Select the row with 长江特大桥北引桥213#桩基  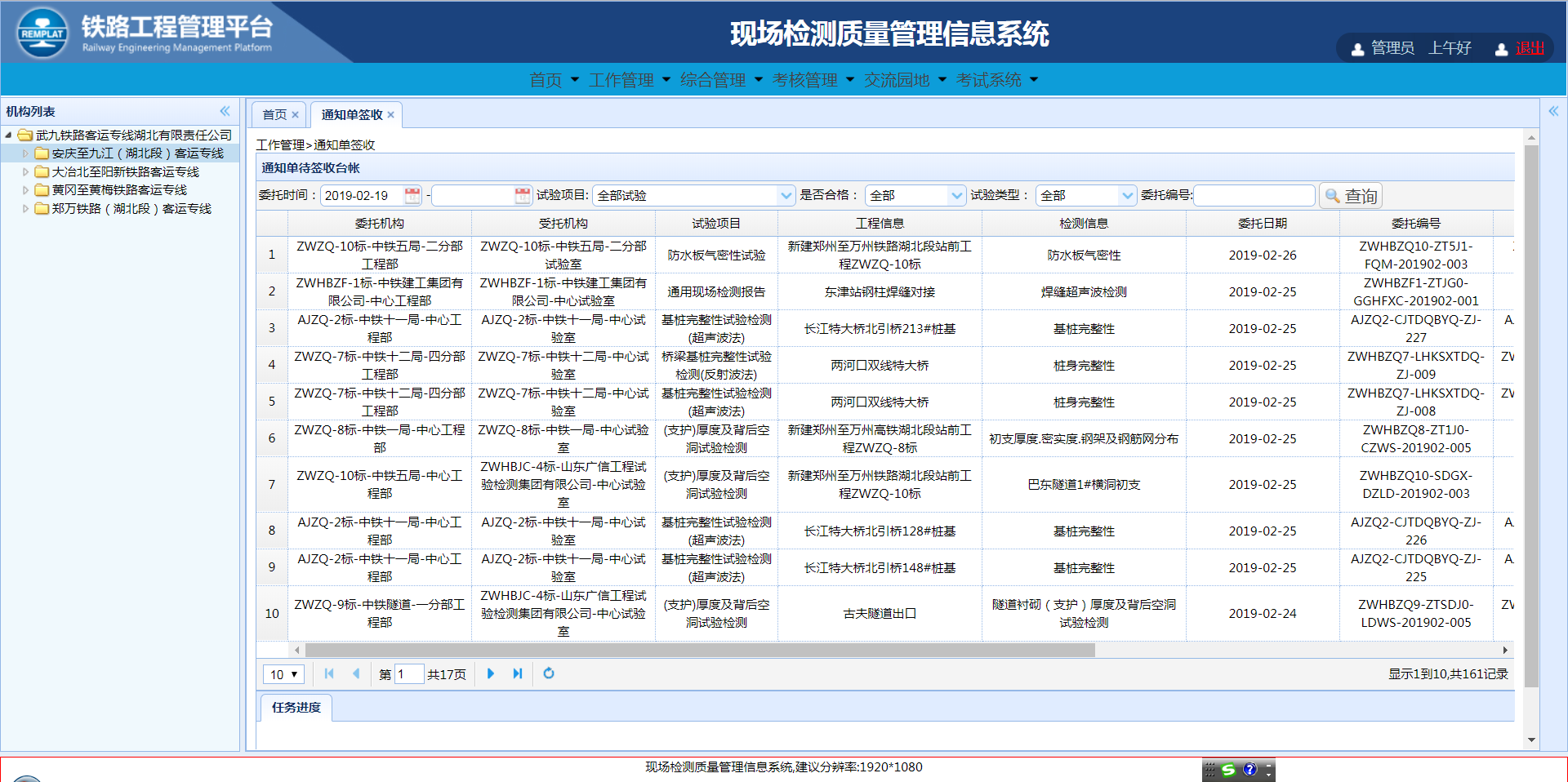[885, 328]
